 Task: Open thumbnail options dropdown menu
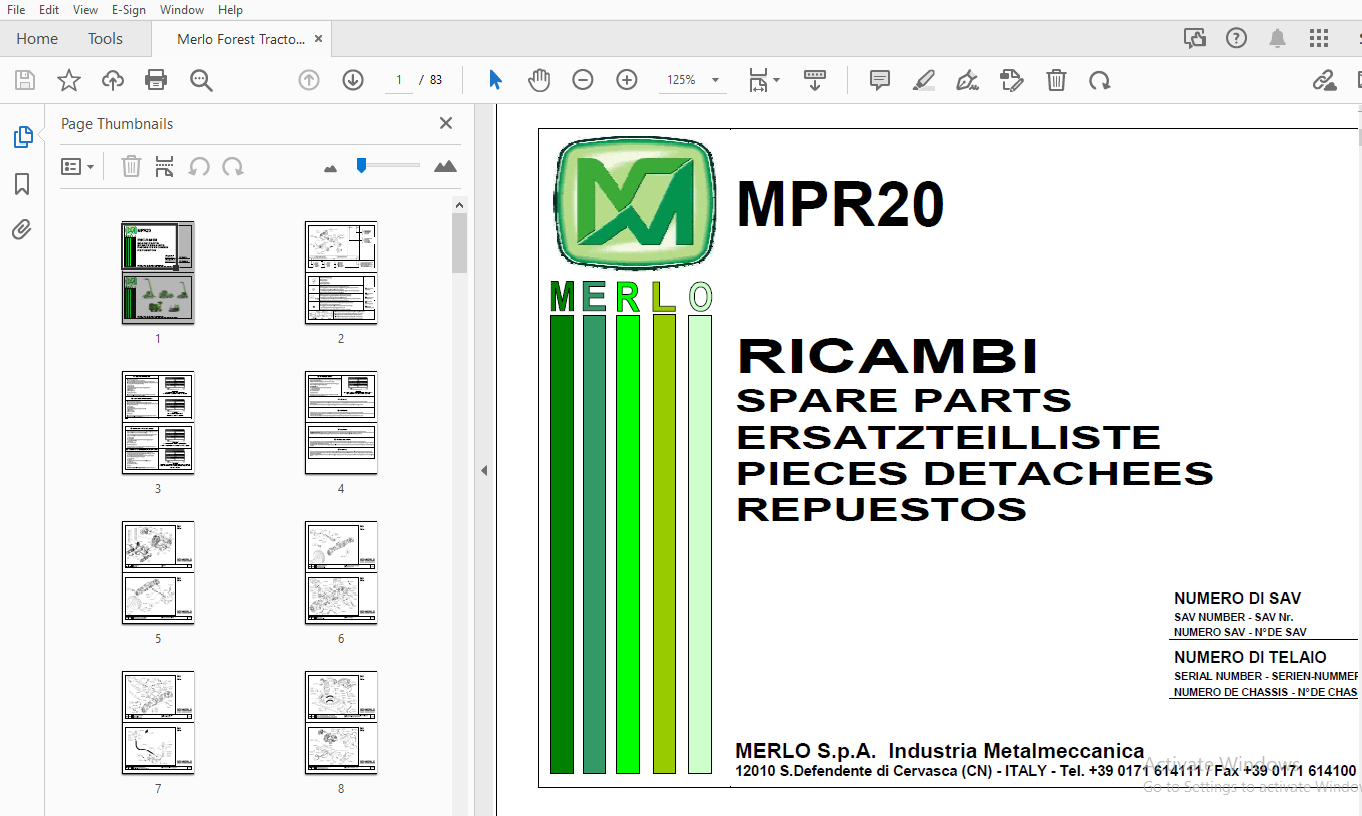[77, 167]
